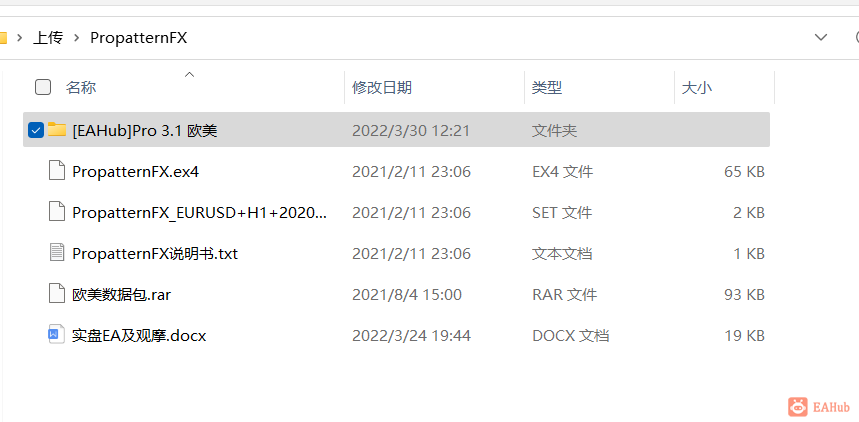
Task: Go to the 上传 folder in breadcrumb
Action: pos(48,38)
